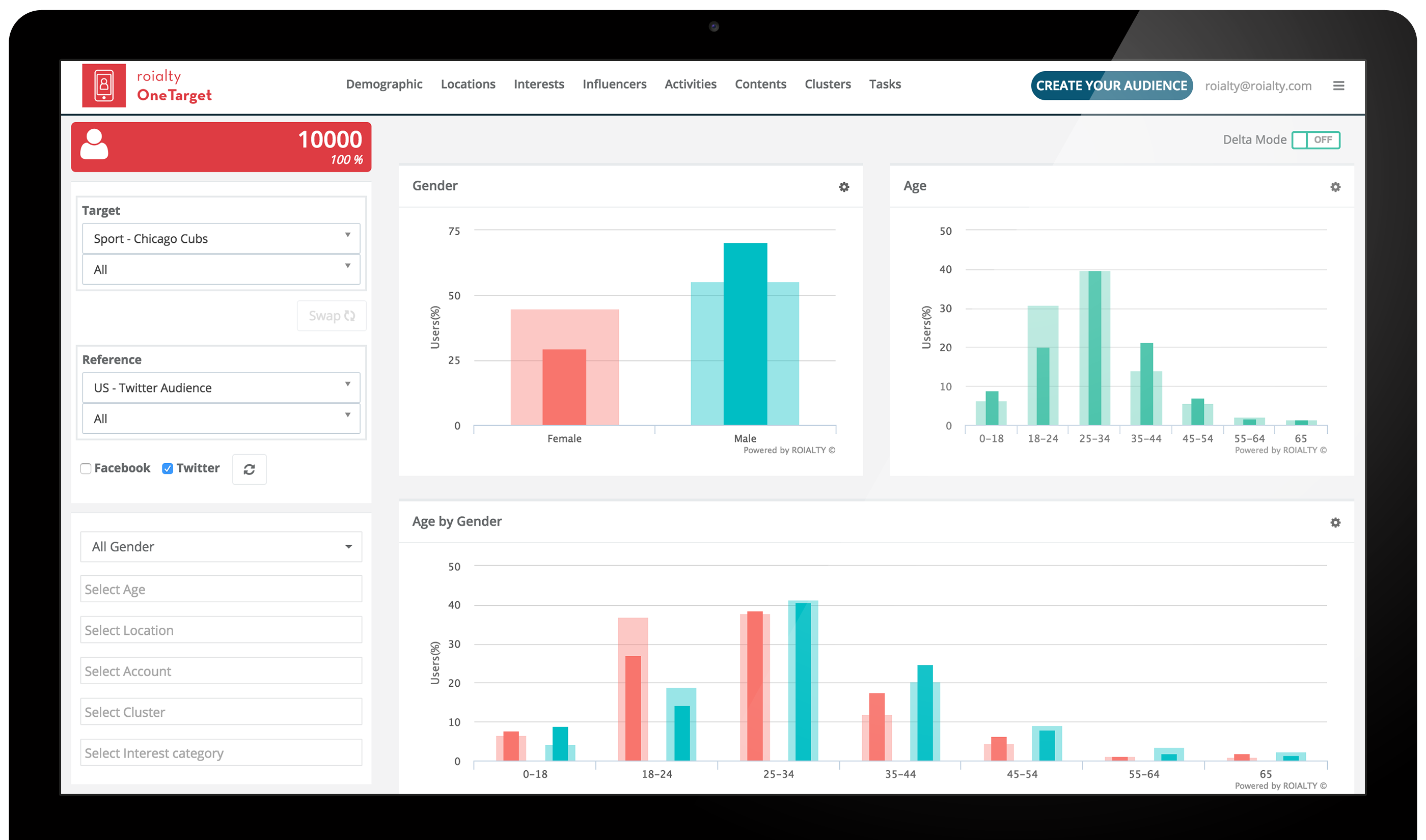Screen dimensions: 1426x840
Task: Open the All dropdown under Reference
Action: [221, 419]
